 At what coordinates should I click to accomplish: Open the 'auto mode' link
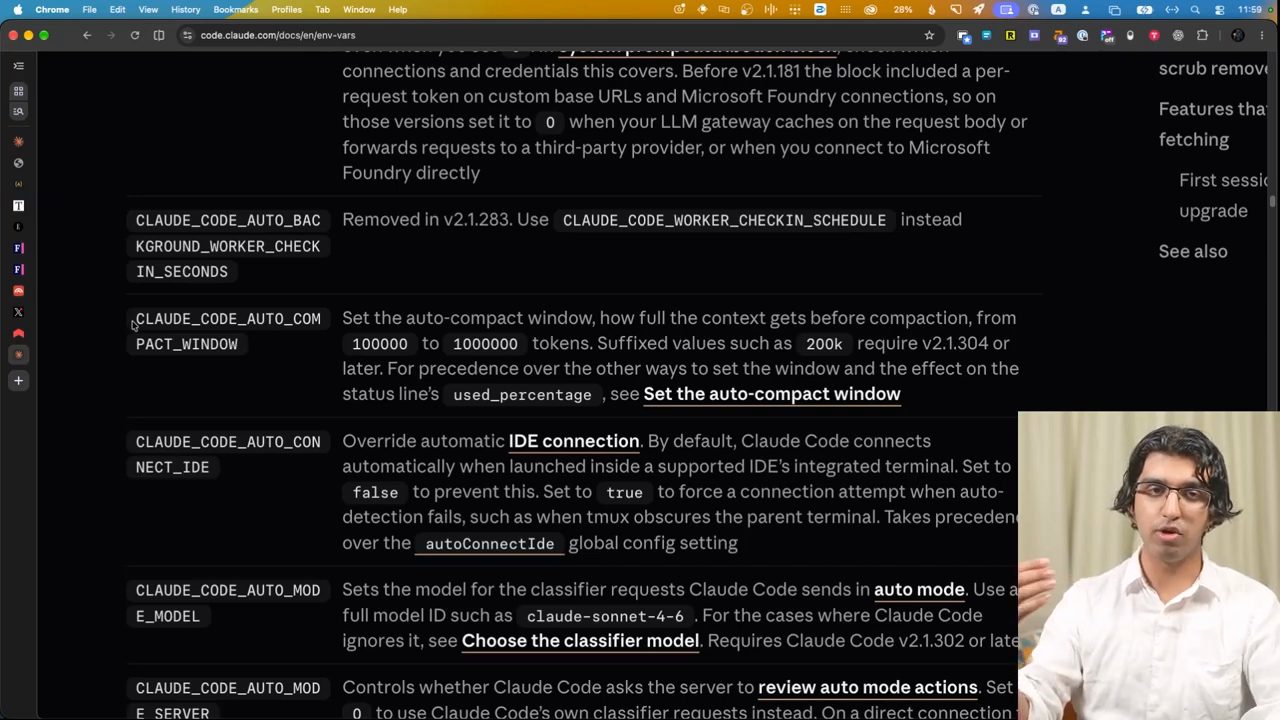pyautogui.click(x=919, y=590)
